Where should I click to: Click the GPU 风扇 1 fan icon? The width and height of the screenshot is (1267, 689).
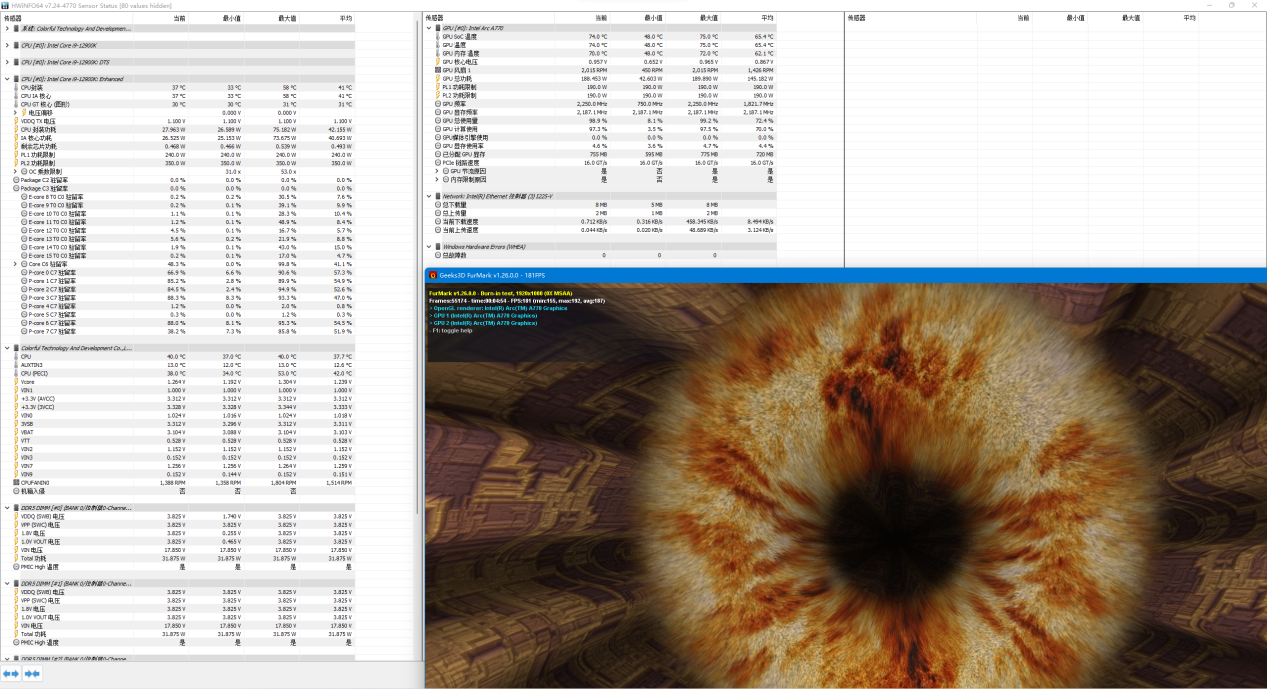pos(438,70)
